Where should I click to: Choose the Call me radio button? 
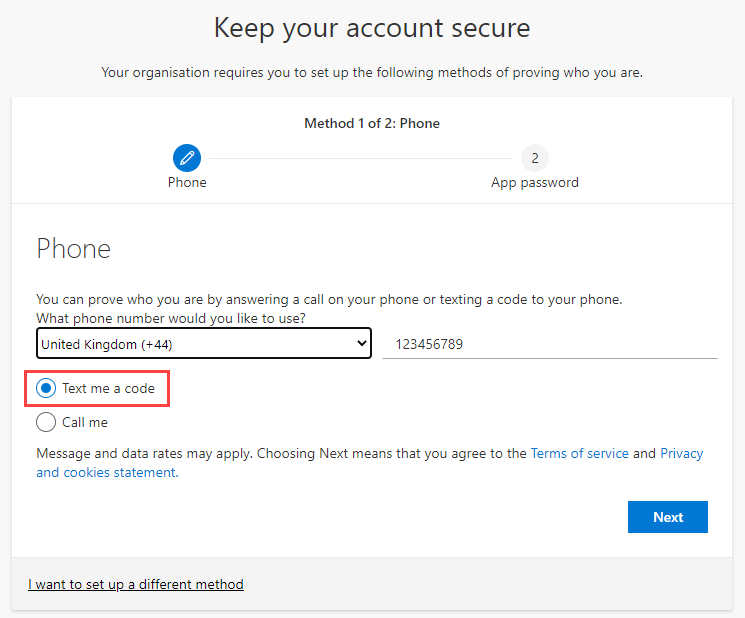[x=45, y=422]
